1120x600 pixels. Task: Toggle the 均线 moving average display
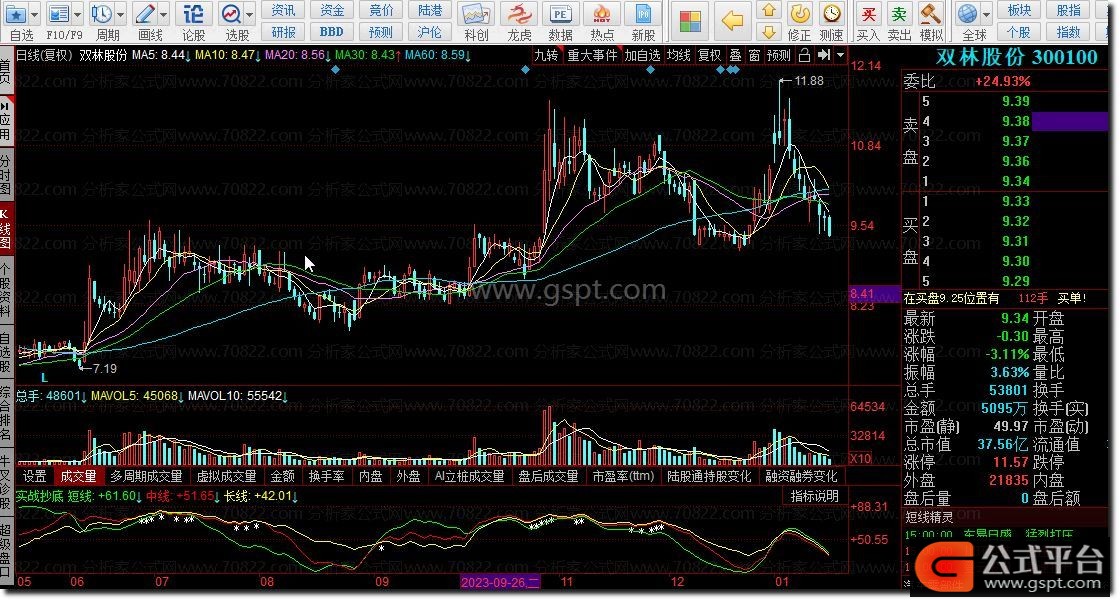(x=679, y=55)
